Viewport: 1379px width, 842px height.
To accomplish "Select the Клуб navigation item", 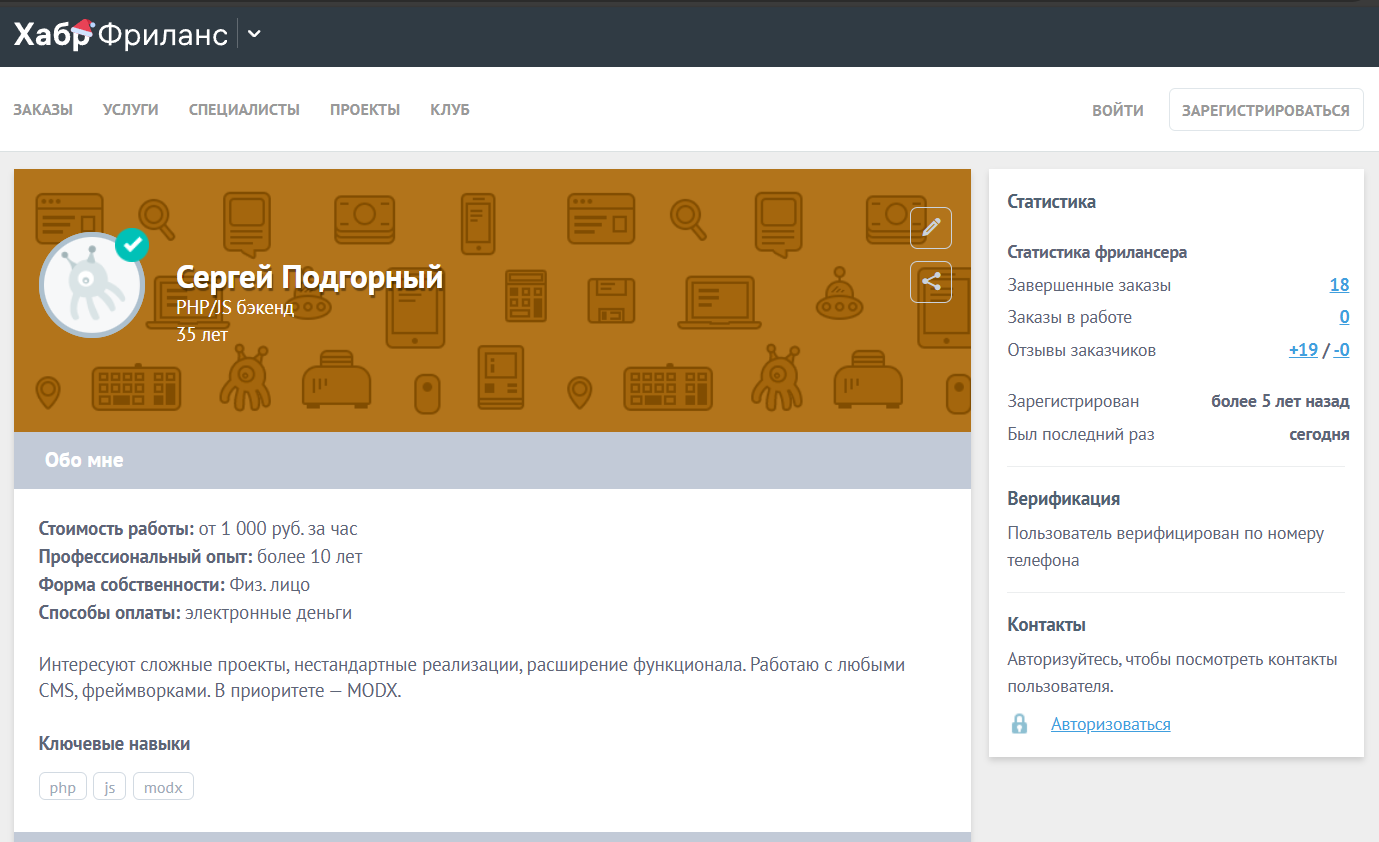I will tap(450, 110).
